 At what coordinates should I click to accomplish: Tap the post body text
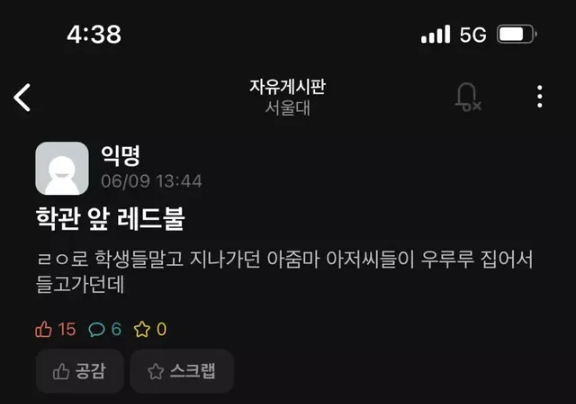coord(285,271)
